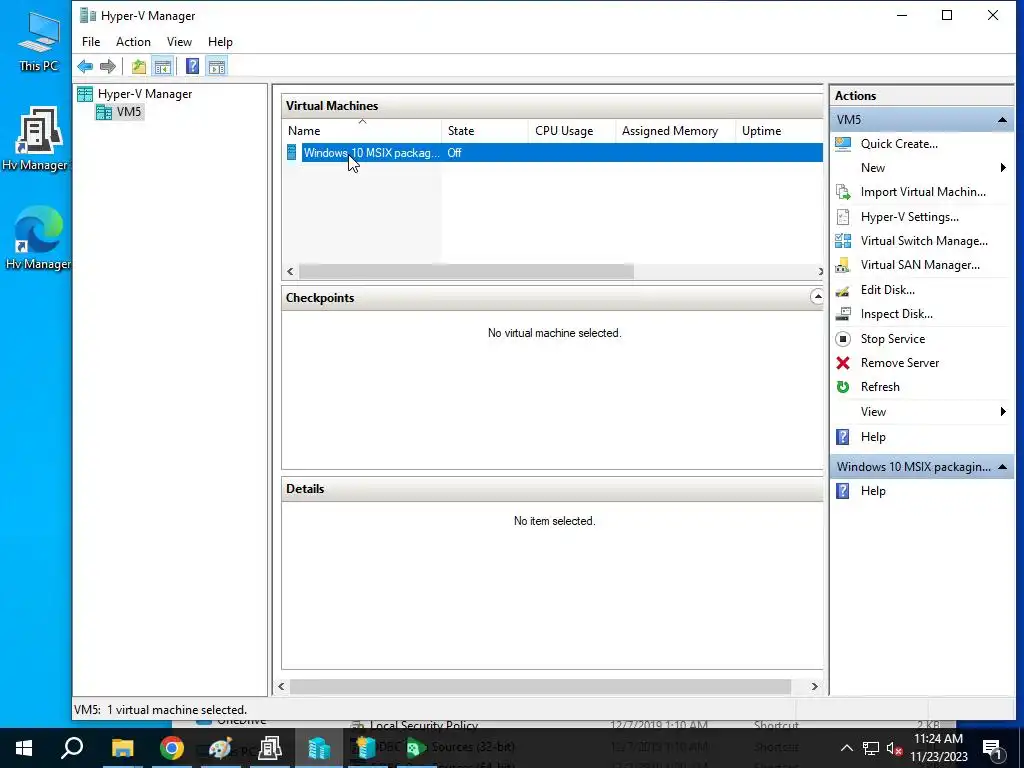
Task: Click right arrow of Virtual Machines scrollbar
Action: [x=819, y=271]
